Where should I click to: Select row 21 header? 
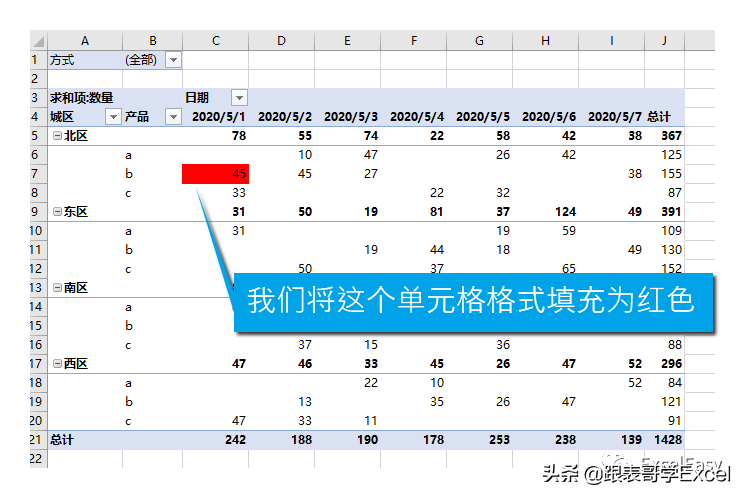(x=38, y=440)
